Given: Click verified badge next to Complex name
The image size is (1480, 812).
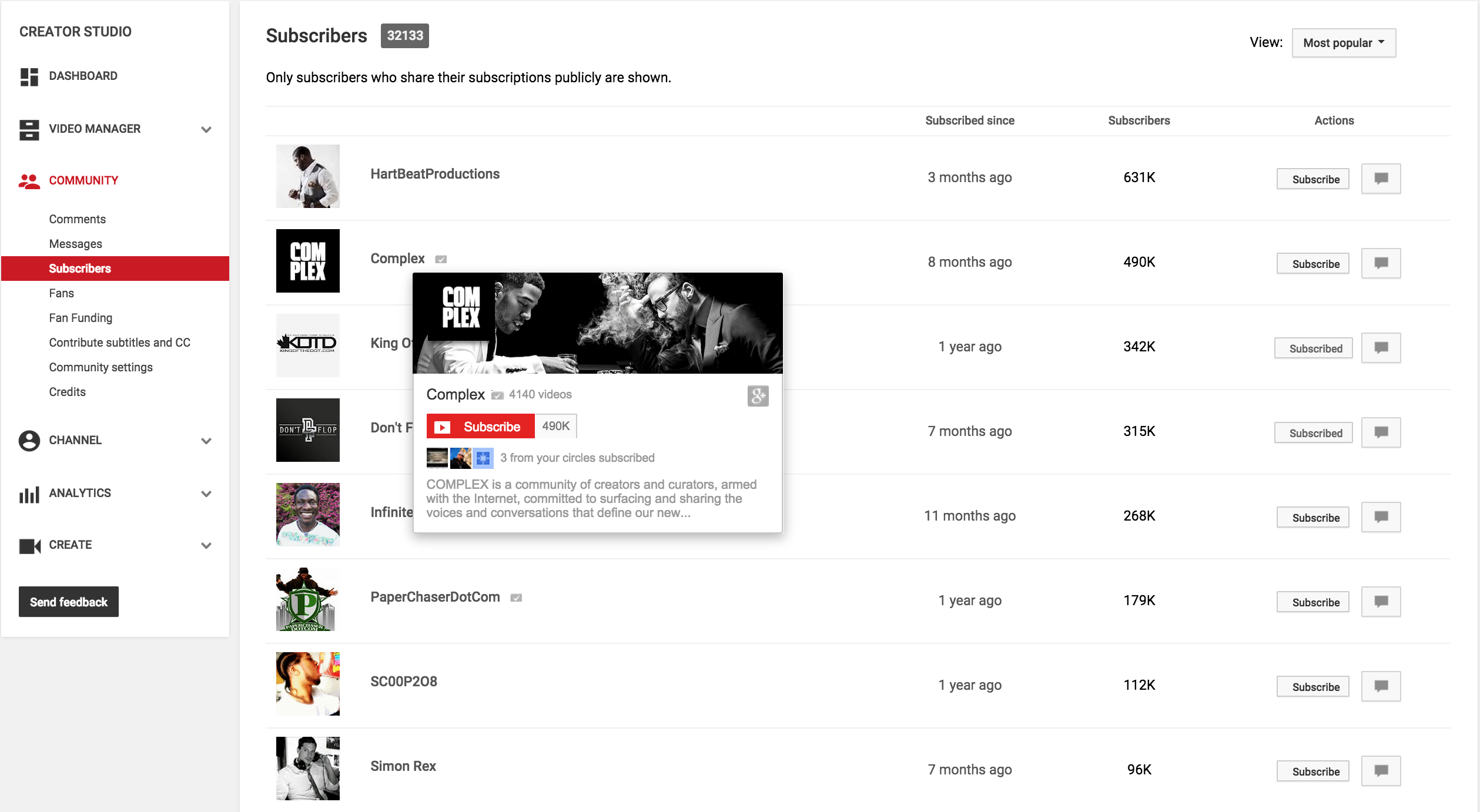Looking at the screenshot, I should [441, 259].
